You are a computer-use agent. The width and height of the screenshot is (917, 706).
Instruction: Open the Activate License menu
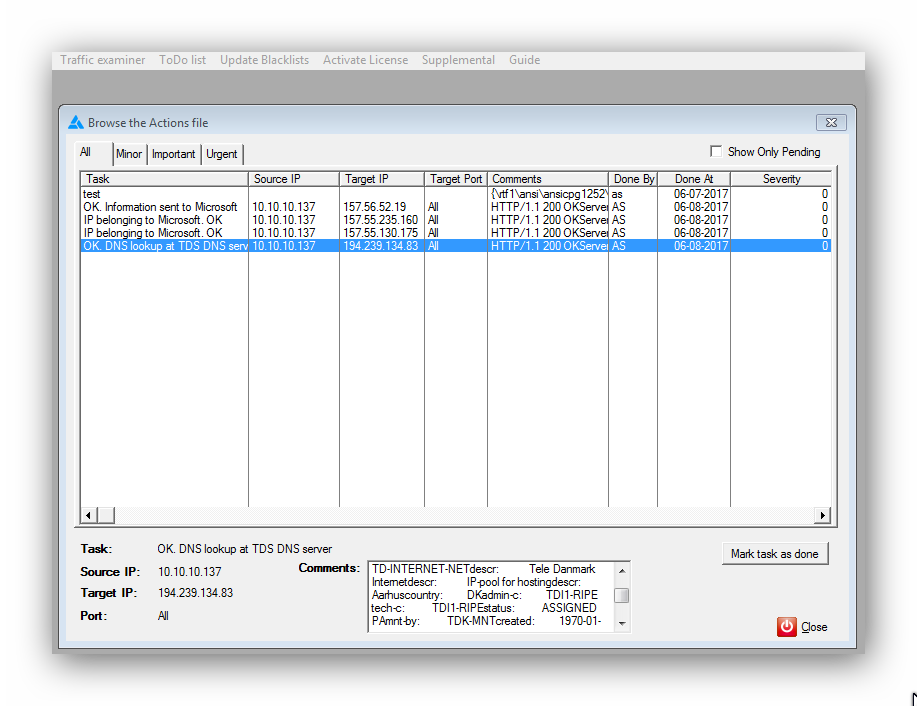(366, 60)
